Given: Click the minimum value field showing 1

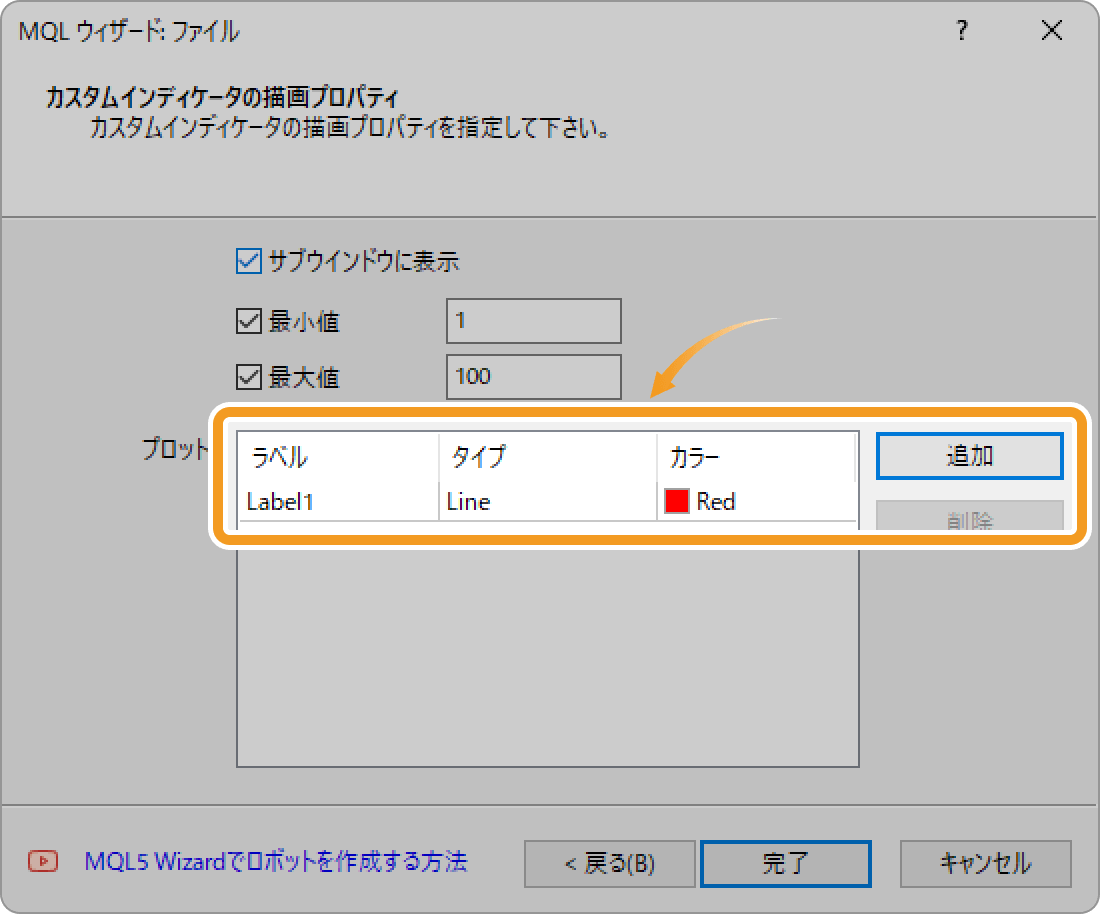Looking at the screenshot, I should pyautogui.click(x=533, y=321).
